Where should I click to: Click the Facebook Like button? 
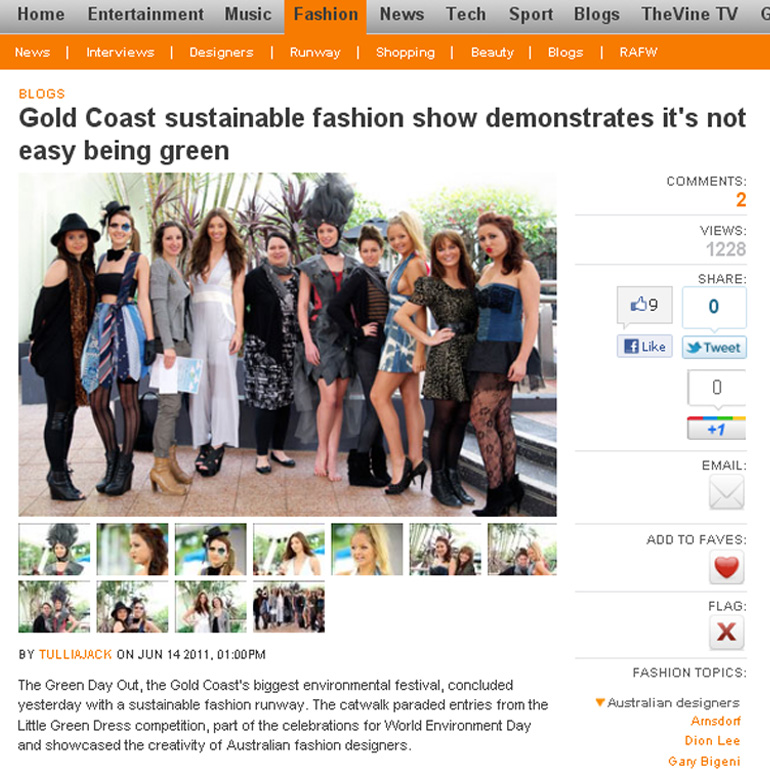(x=644, y=347)
